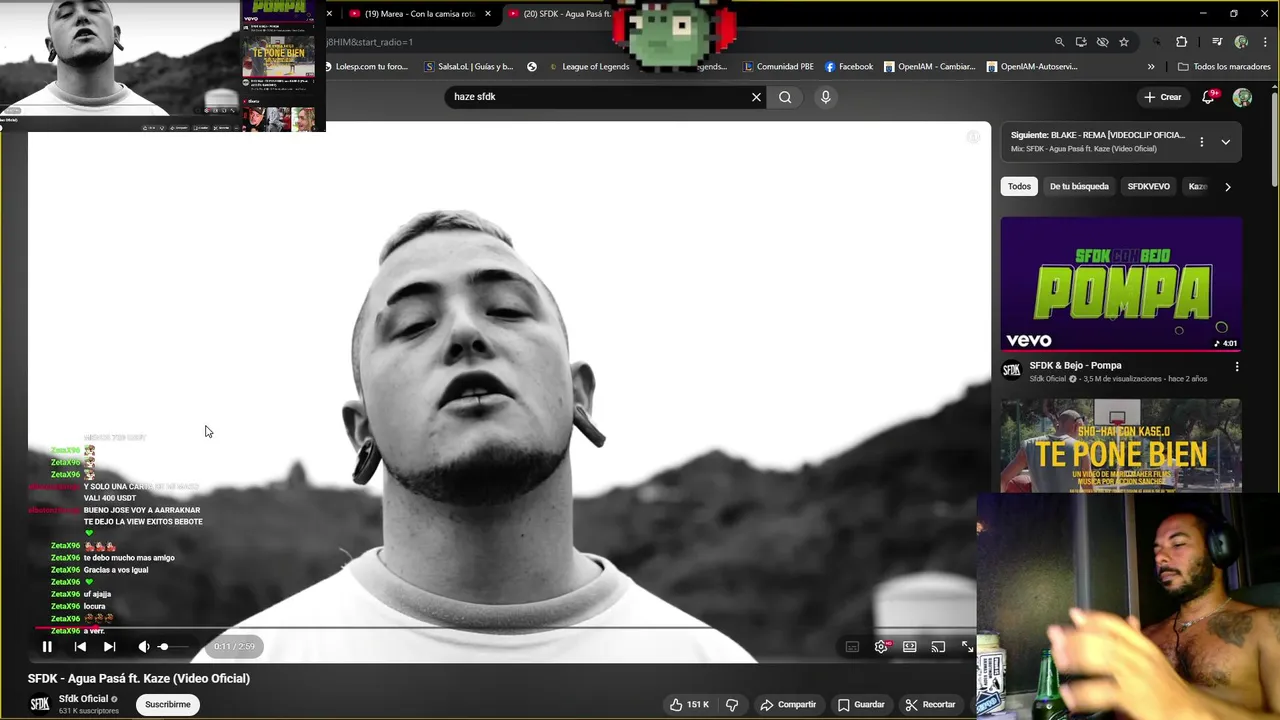Open the Chrome profile avatar
The height and width of the screenshot is (720, 1280).
[x=1241, y=42]
